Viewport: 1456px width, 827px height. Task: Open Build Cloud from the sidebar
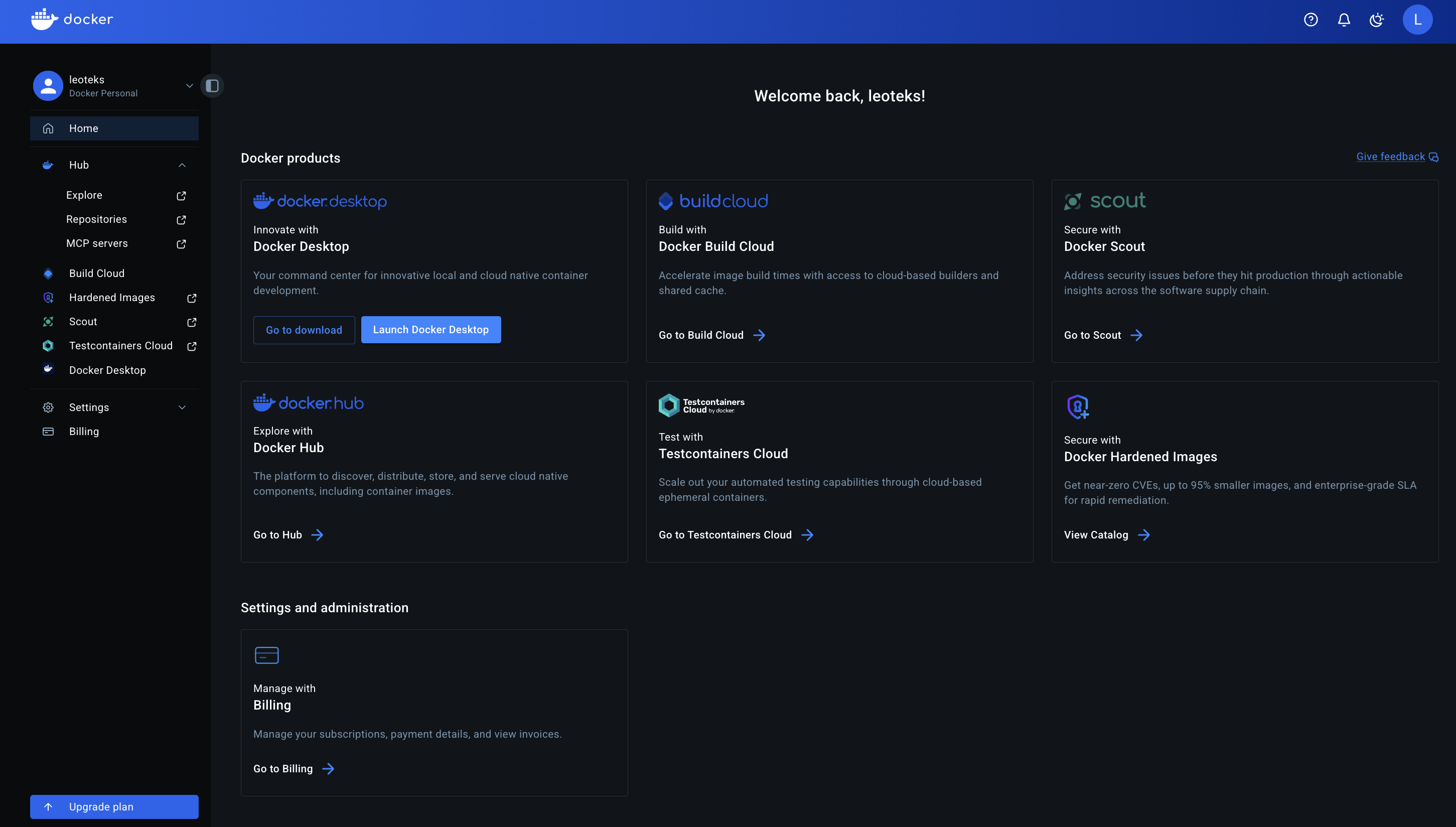tap(96, 274)
